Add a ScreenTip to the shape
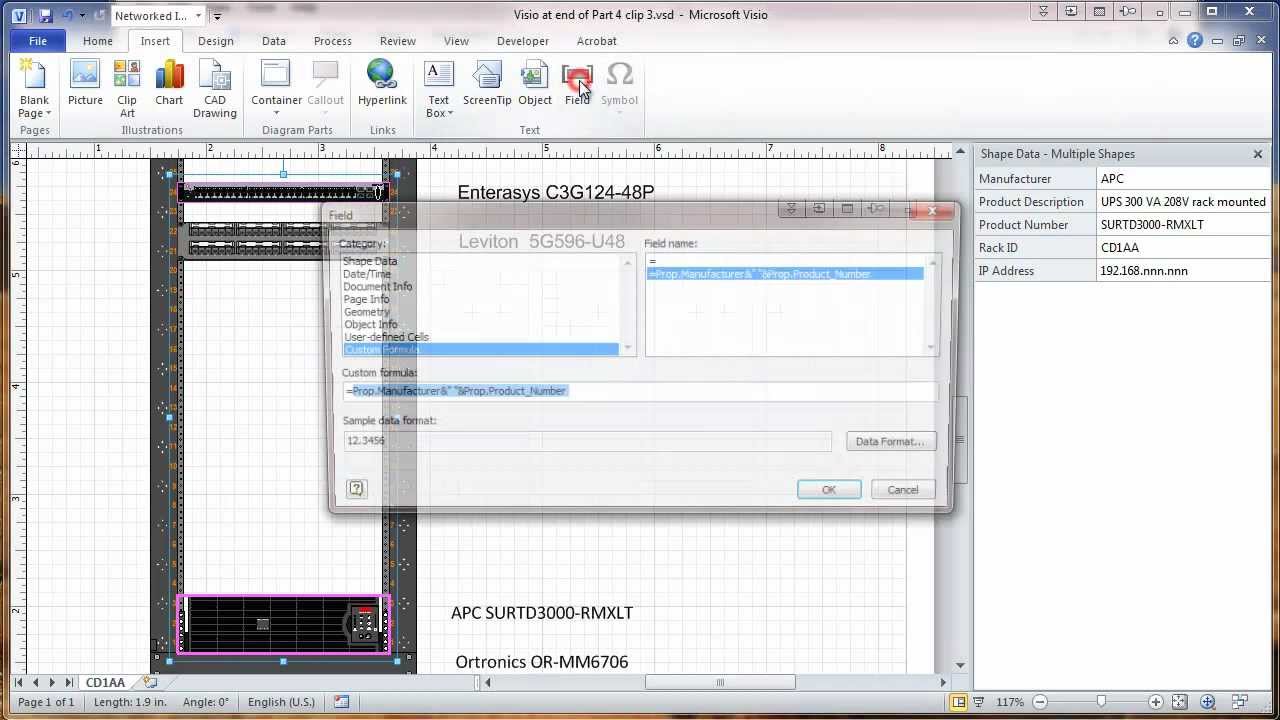Viewport: 1280px width, 720px height. 487,84
